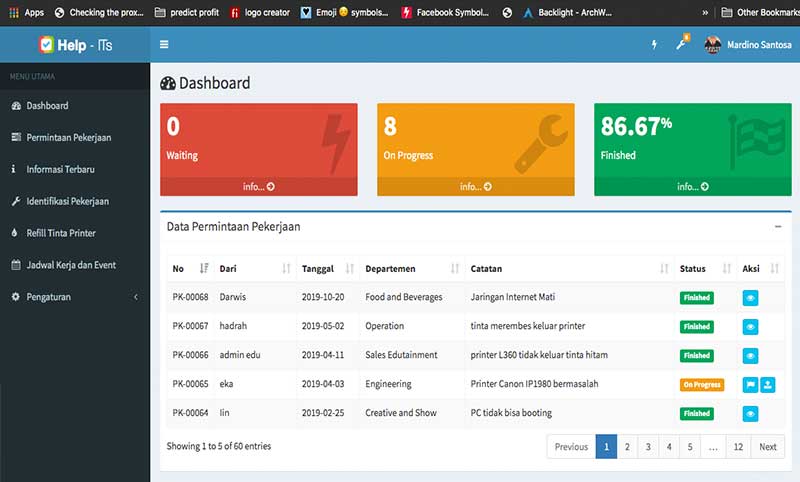Go to Previous page
The image size is (800, 482).
tap(571, 447)
